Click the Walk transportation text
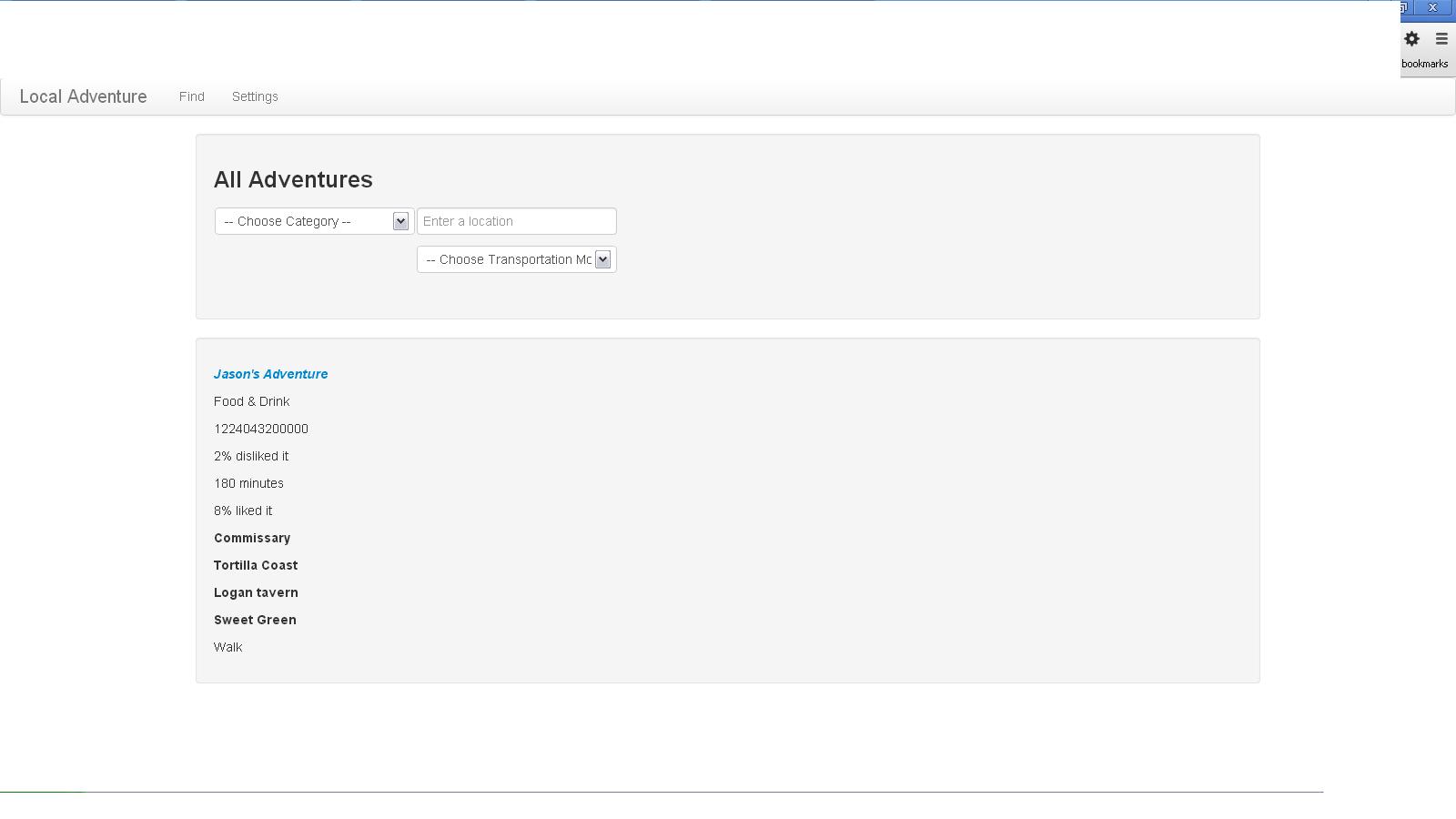 click(x=228, y=647)
